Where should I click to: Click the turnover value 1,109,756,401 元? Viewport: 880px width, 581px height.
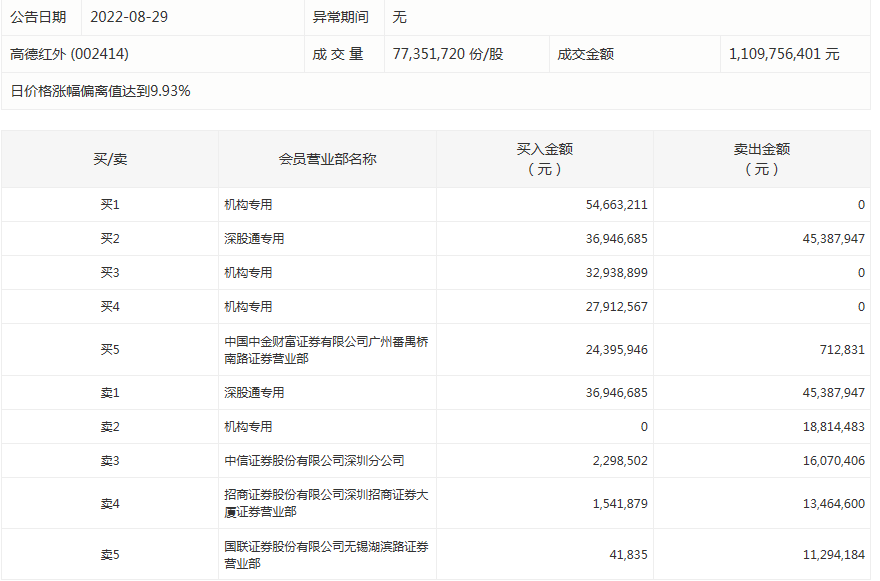click(x=783, y=54)
